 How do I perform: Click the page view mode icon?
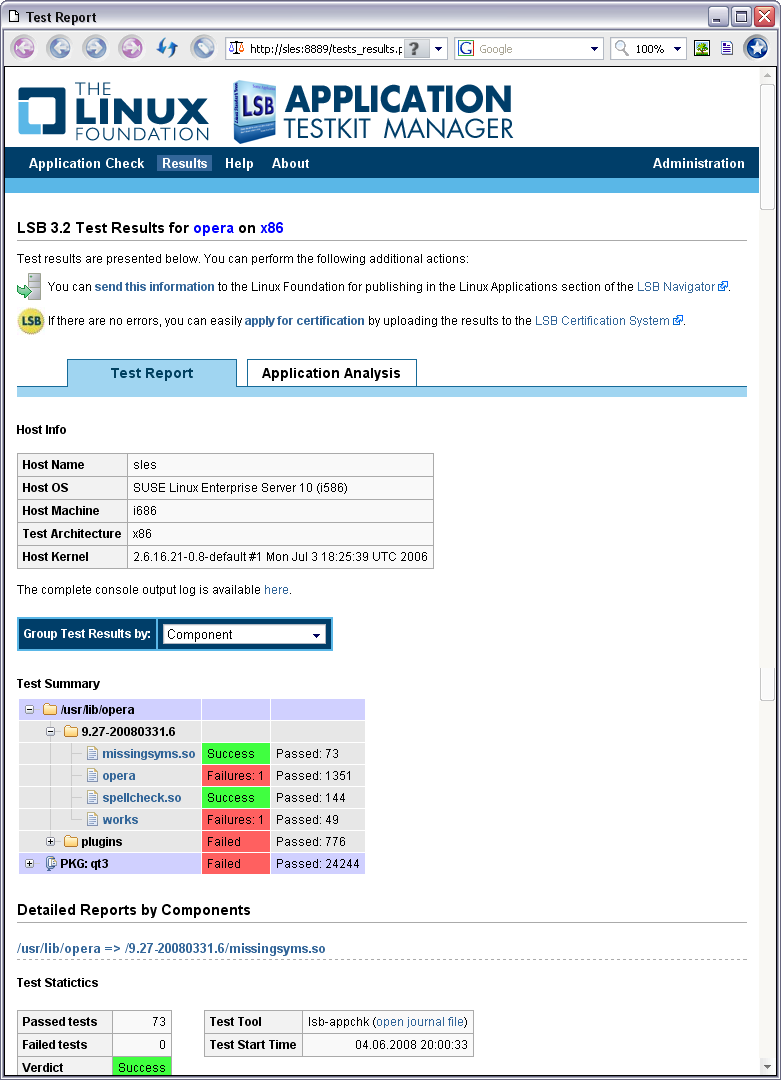727,48
